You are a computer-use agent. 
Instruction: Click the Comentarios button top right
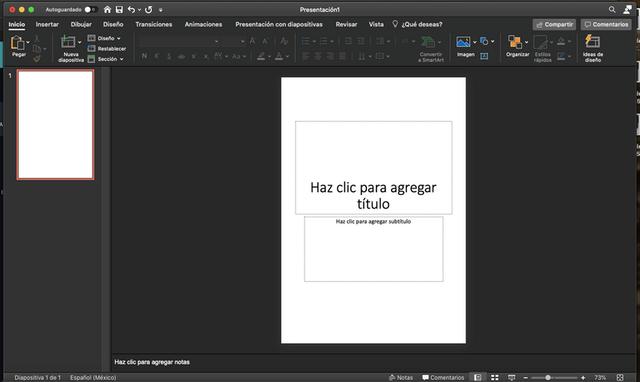[x=606, y=24]
